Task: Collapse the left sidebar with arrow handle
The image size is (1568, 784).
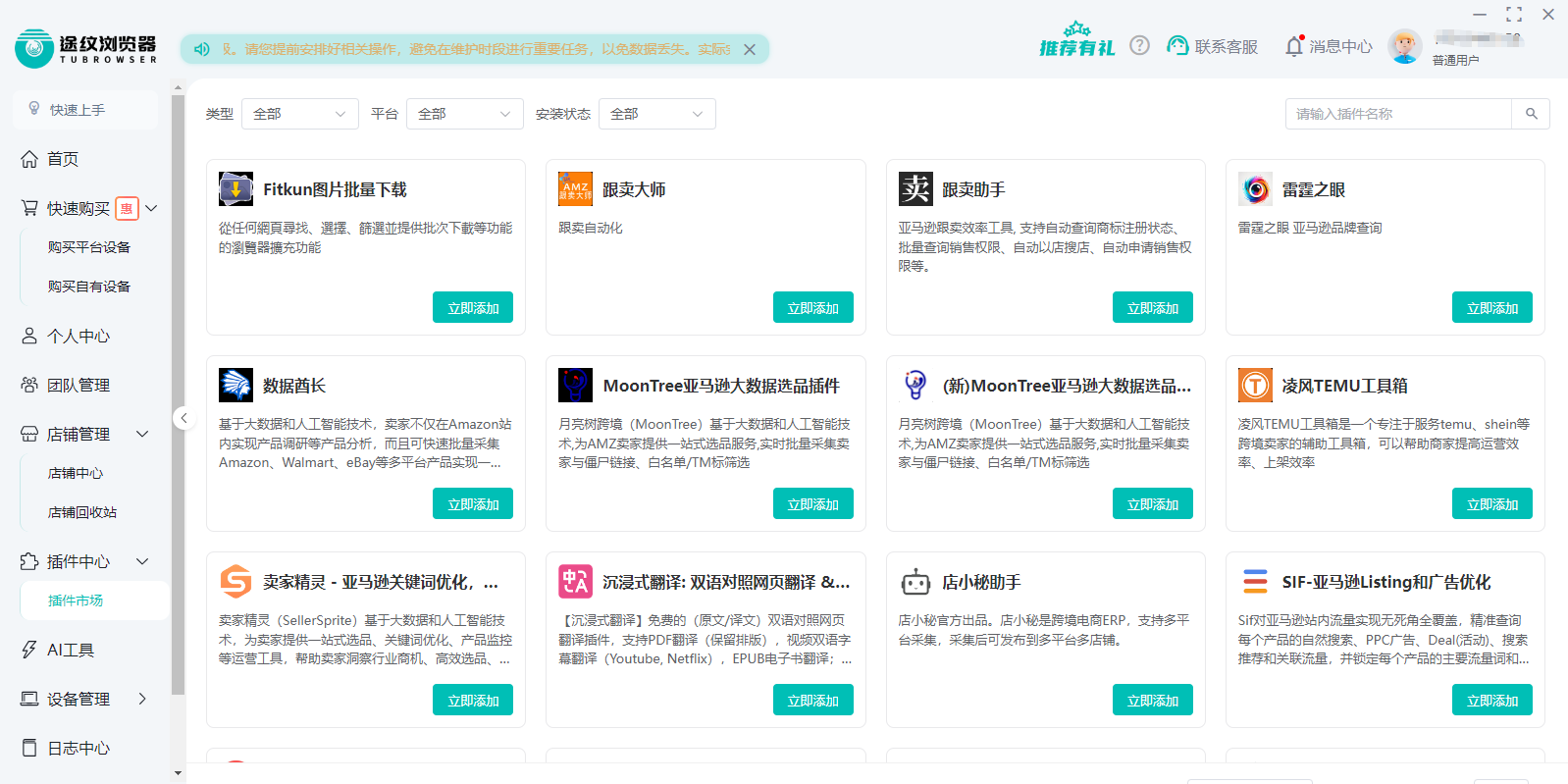Action: coord(183,418)
